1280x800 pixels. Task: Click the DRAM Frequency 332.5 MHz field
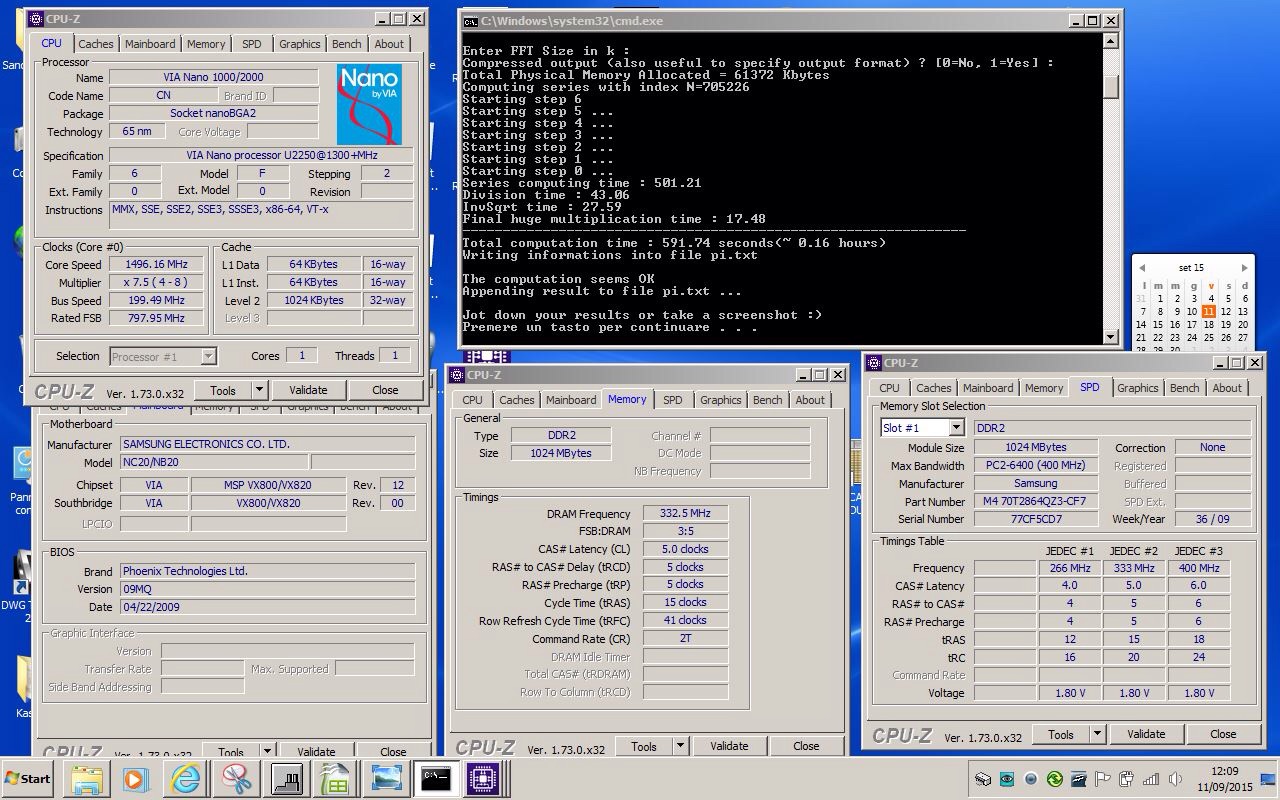pos(685,514)
